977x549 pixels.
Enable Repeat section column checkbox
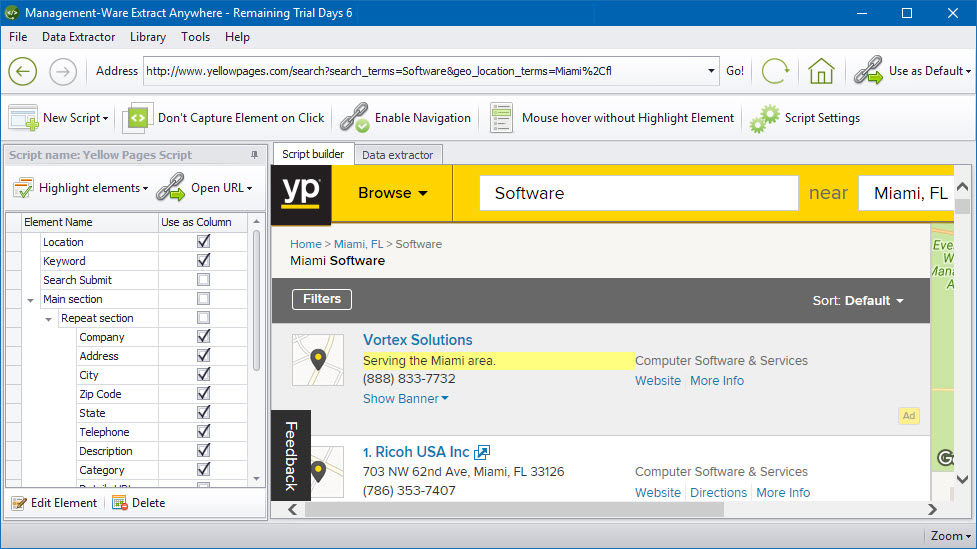pos(203,318)
